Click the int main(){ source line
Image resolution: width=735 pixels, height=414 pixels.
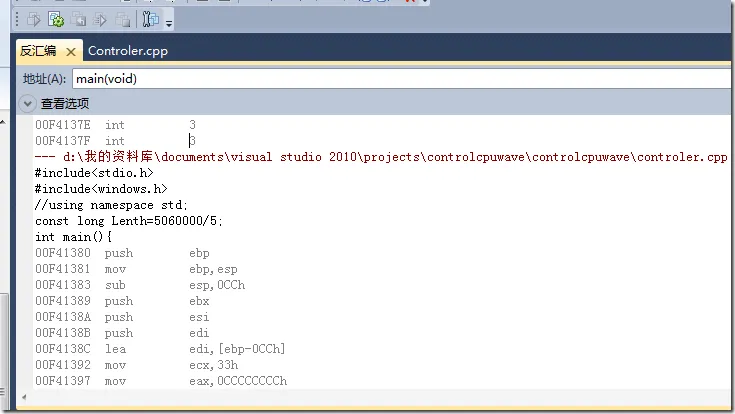[x=73, y=237]
